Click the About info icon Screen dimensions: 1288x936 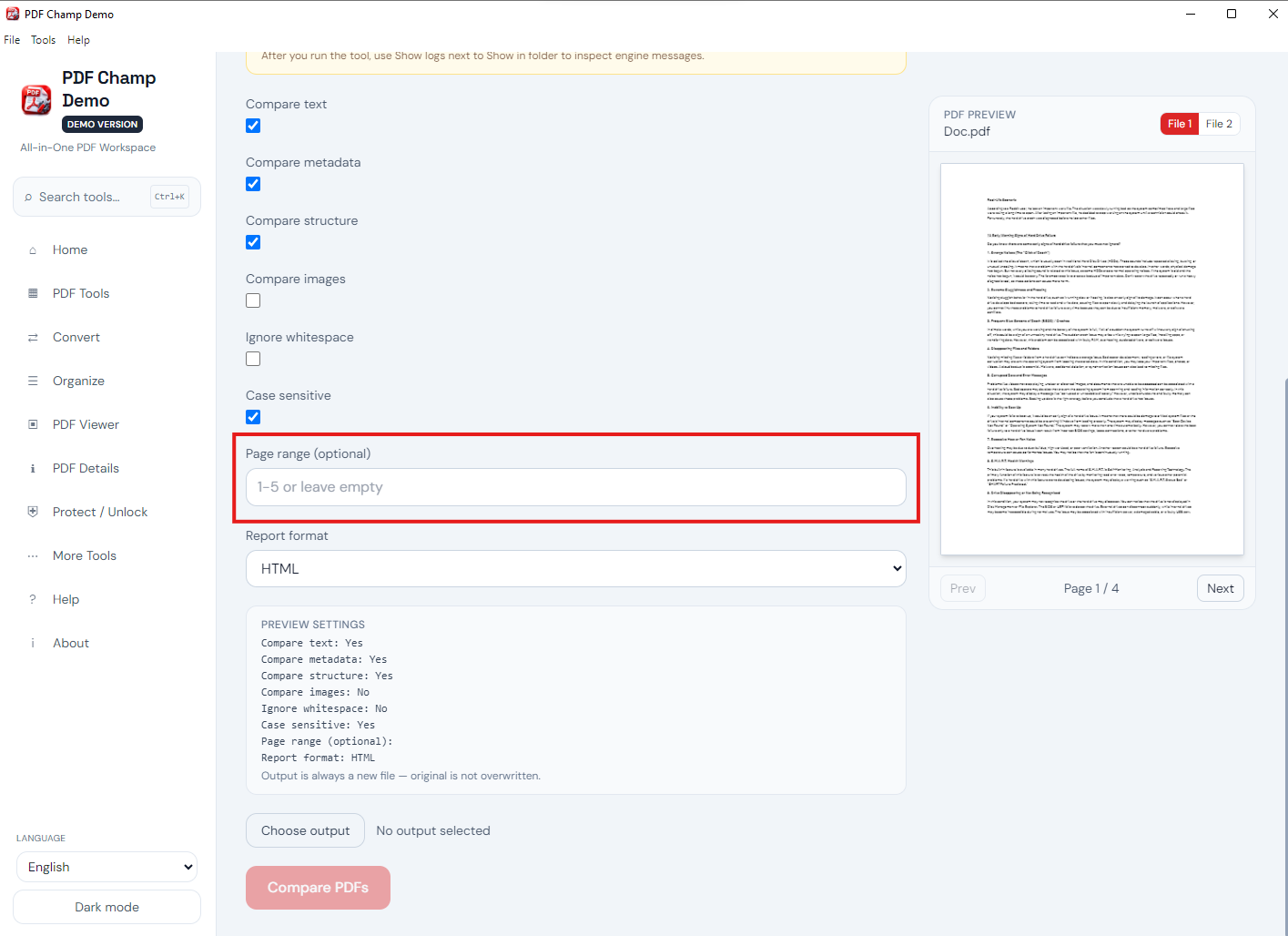point(33,644)
